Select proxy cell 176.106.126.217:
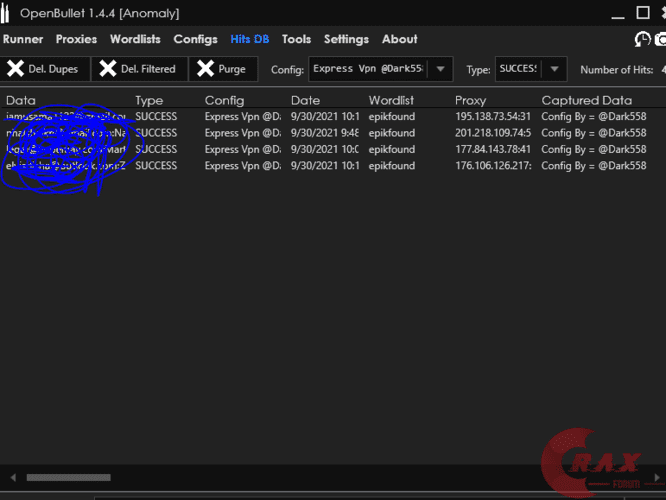The height and width of the screenshot is (500, 666). pos(493,166)
